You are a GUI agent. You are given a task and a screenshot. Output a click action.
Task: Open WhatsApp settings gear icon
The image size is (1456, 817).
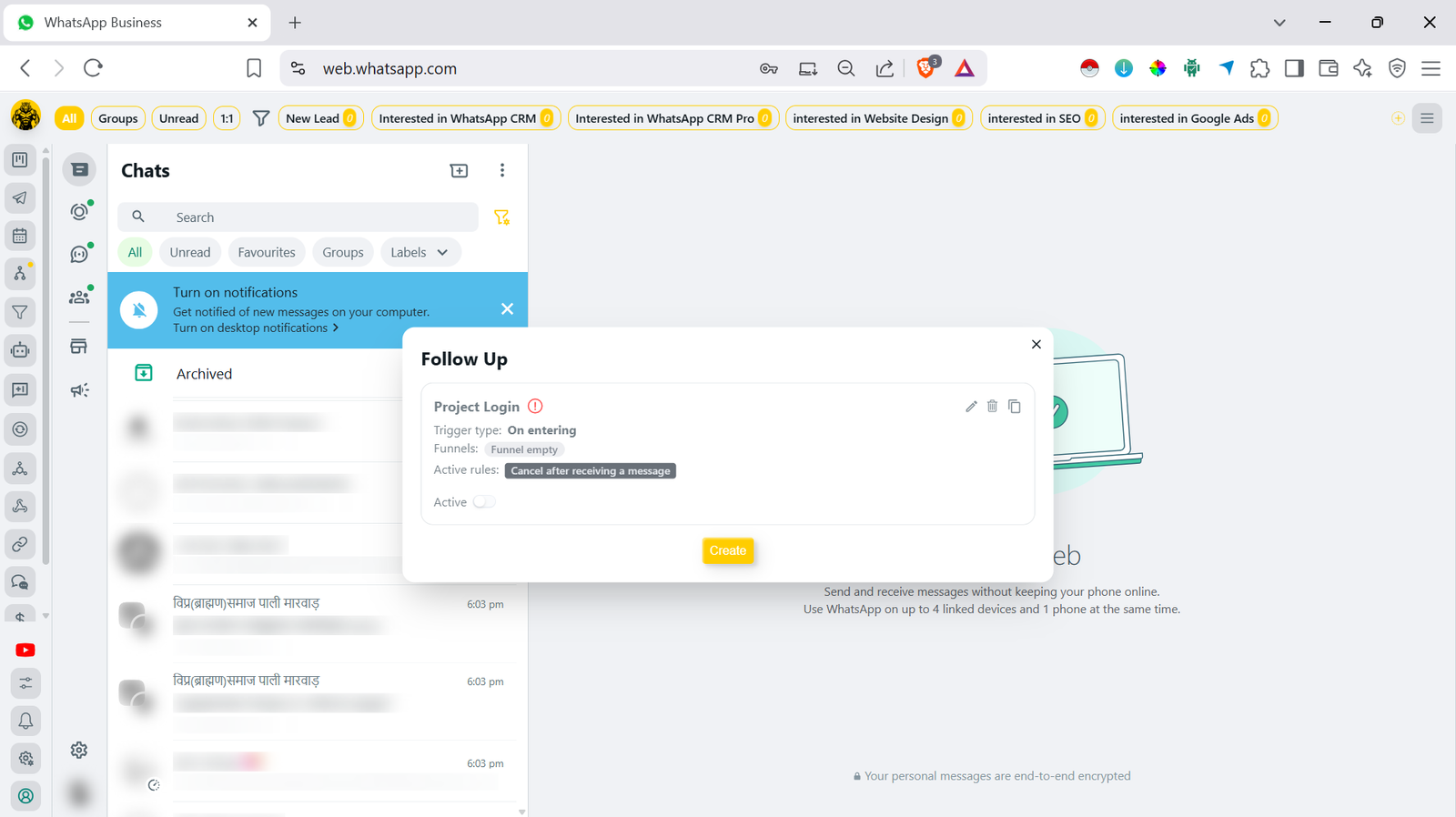(x=79, y=750)
